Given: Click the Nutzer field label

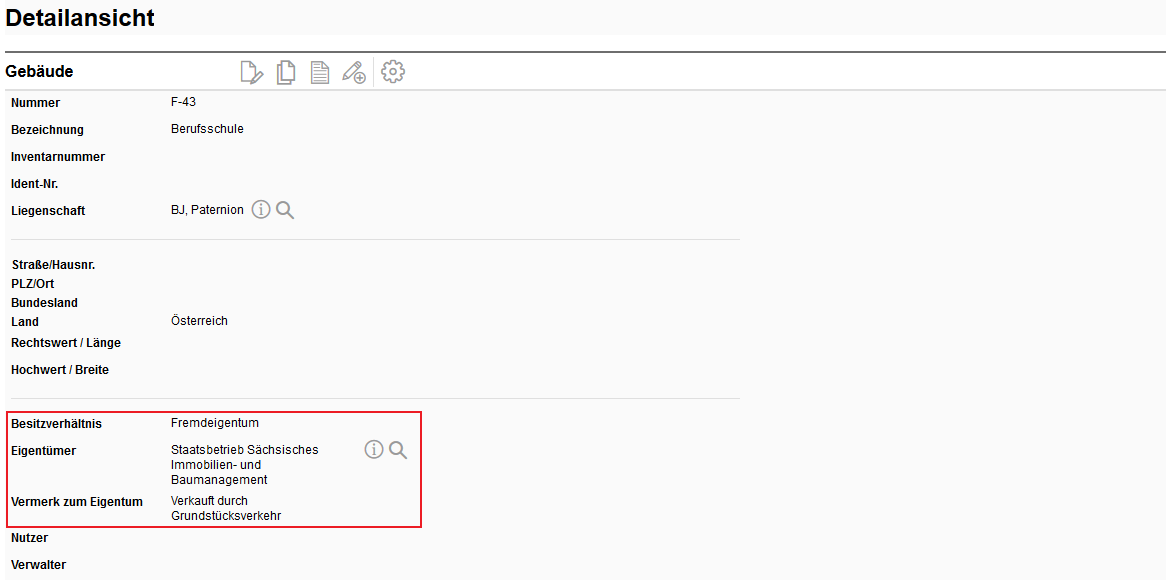Looking at the screenshot, I should (x=29, y=538).
